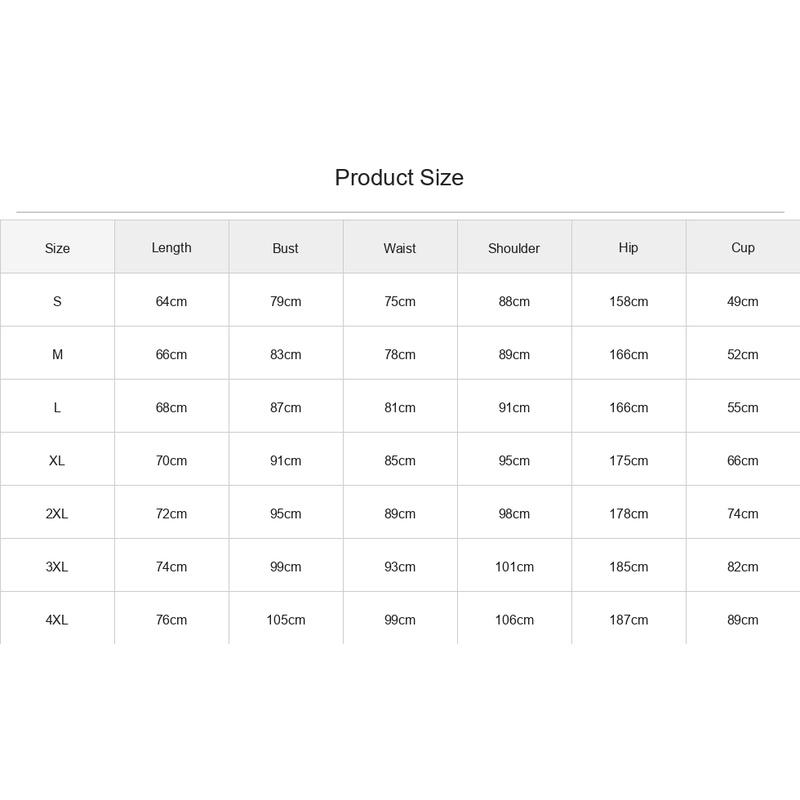Select the S size row label
The image size is (800, 800).
(x=57, y=301)
